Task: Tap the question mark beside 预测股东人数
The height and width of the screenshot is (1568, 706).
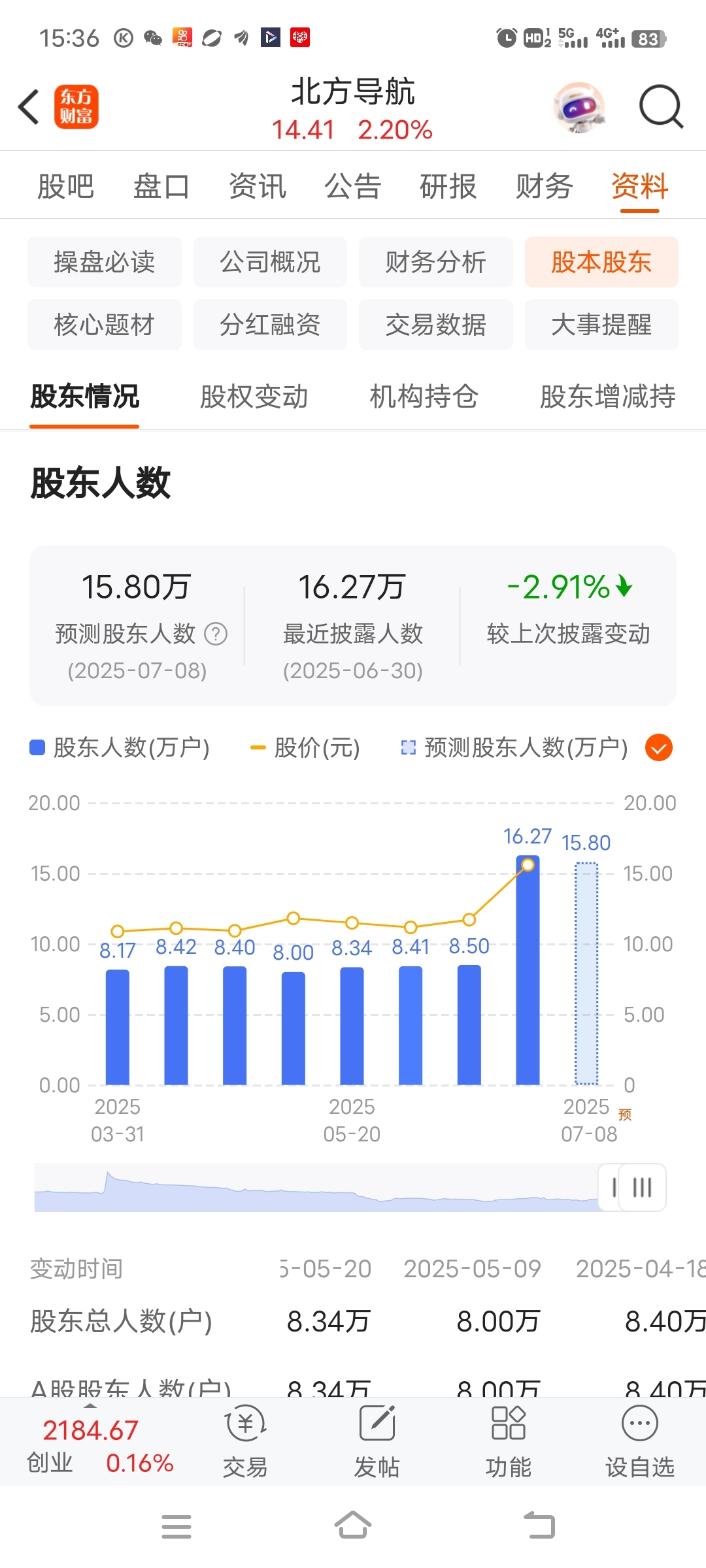Action: [216, 634]
